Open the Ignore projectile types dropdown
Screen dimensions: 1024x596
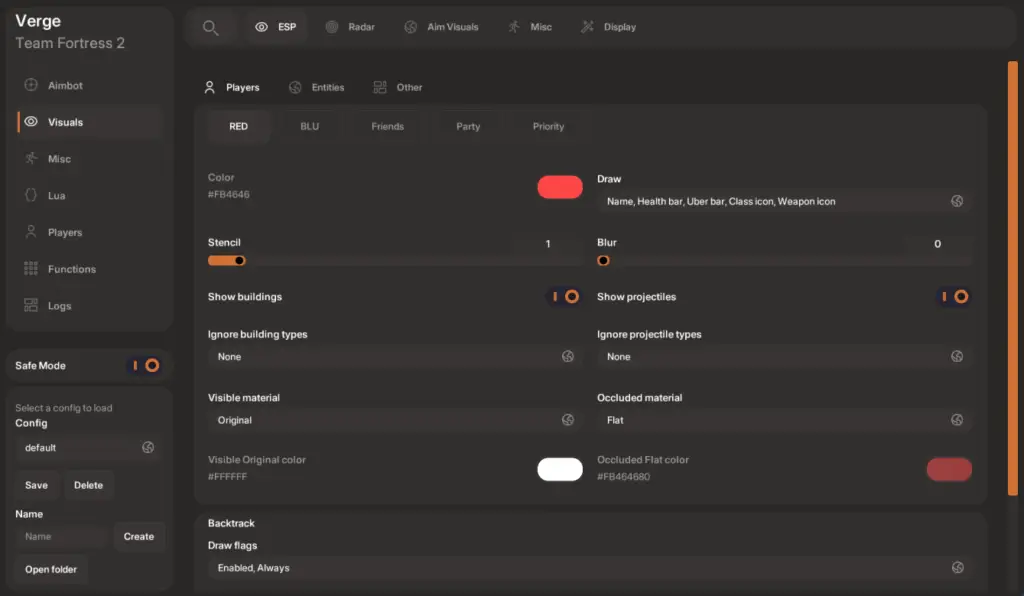click(x=784, y=356)
